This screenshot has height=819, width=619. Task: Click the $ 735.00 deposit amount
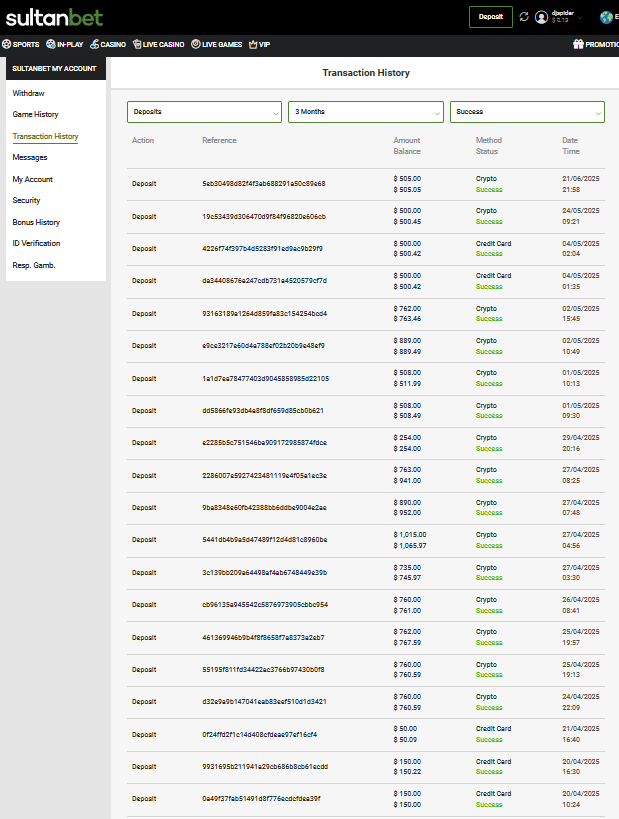tap(407, 567)
